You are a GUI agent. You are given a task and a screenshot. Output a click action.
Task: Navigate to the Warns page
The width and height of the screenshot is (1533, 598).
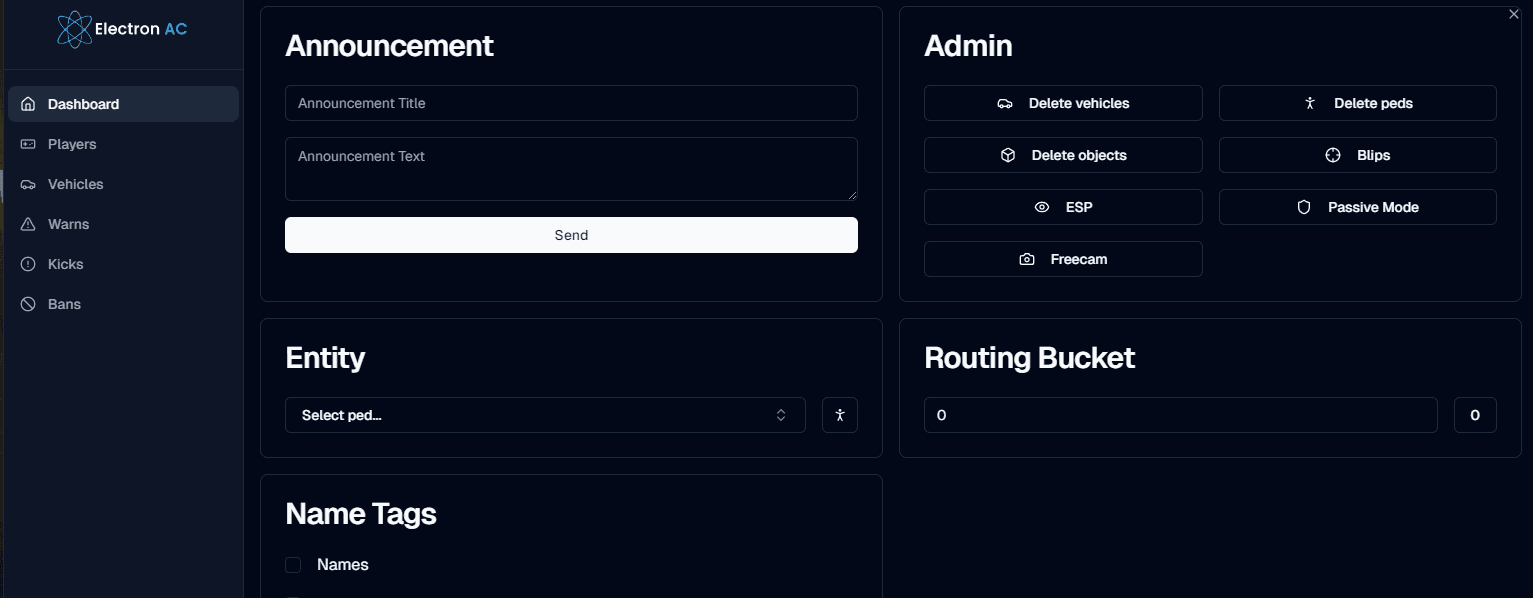pyautogui.click(x=68, y=224)
